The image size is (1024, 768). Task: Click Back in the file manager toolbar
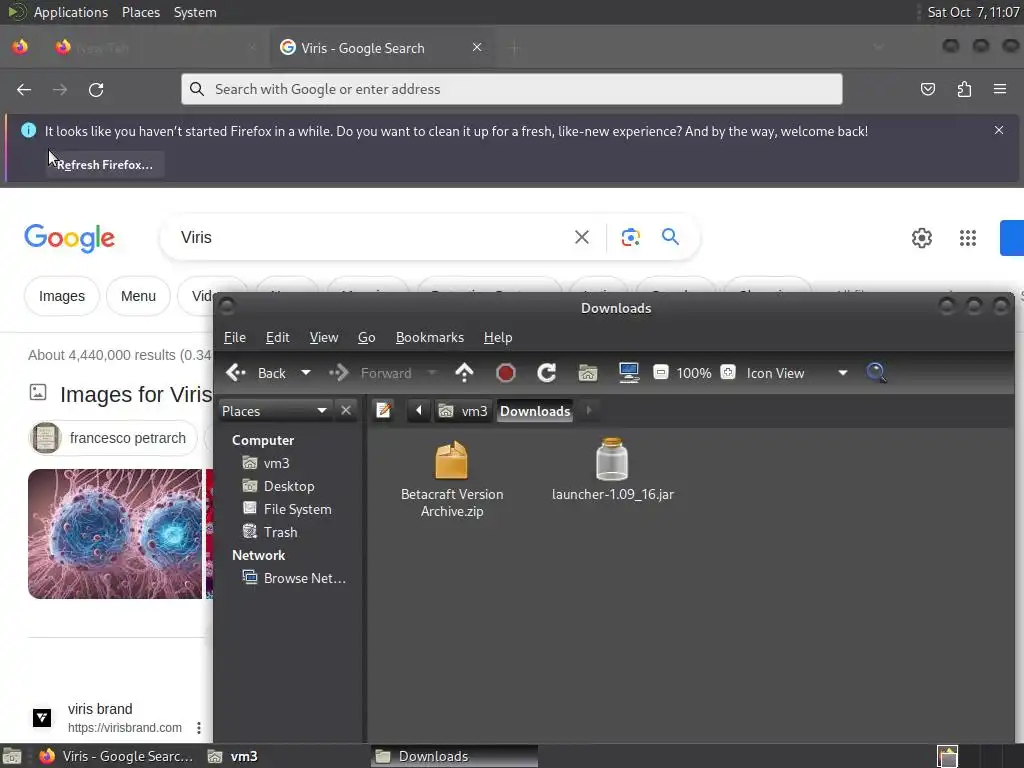pyautogui.click(x=257, y=373)
